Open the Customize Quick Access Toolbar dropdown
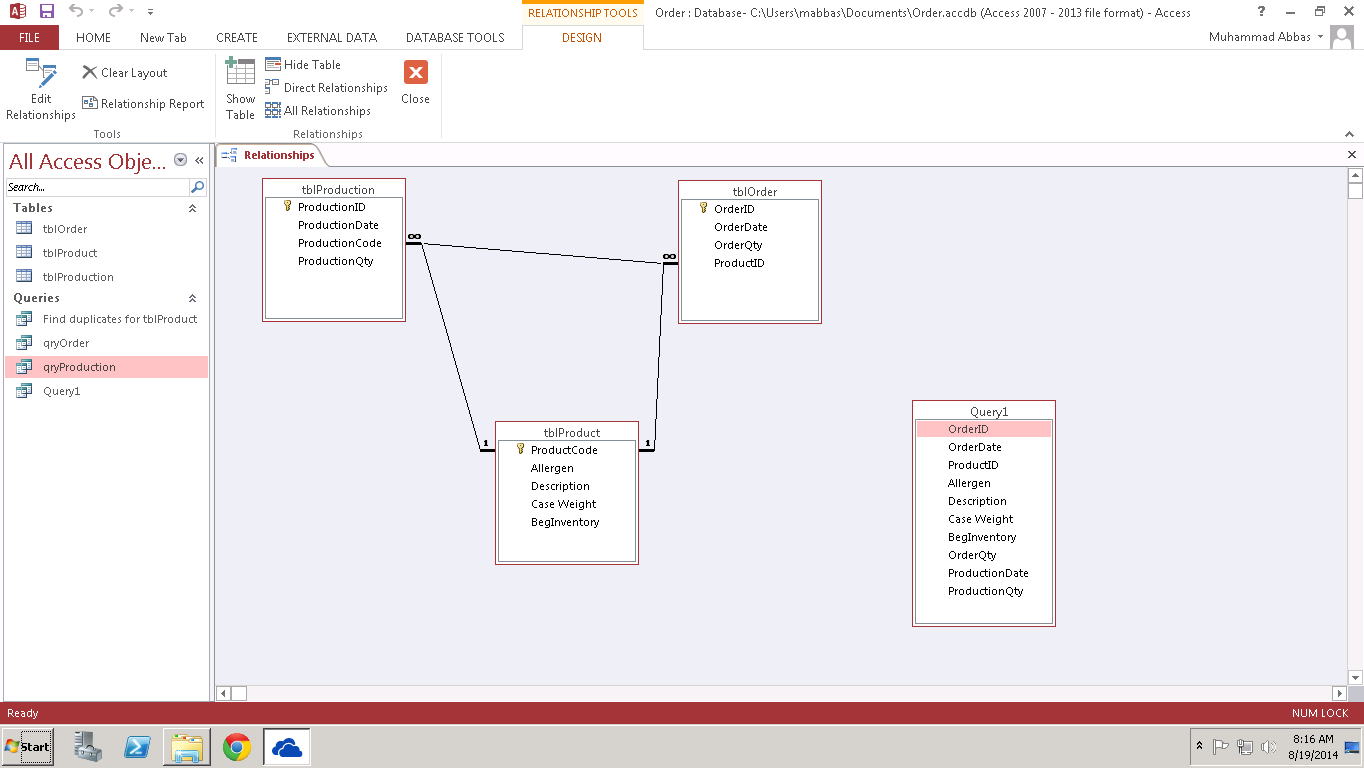 pos(150,12)
